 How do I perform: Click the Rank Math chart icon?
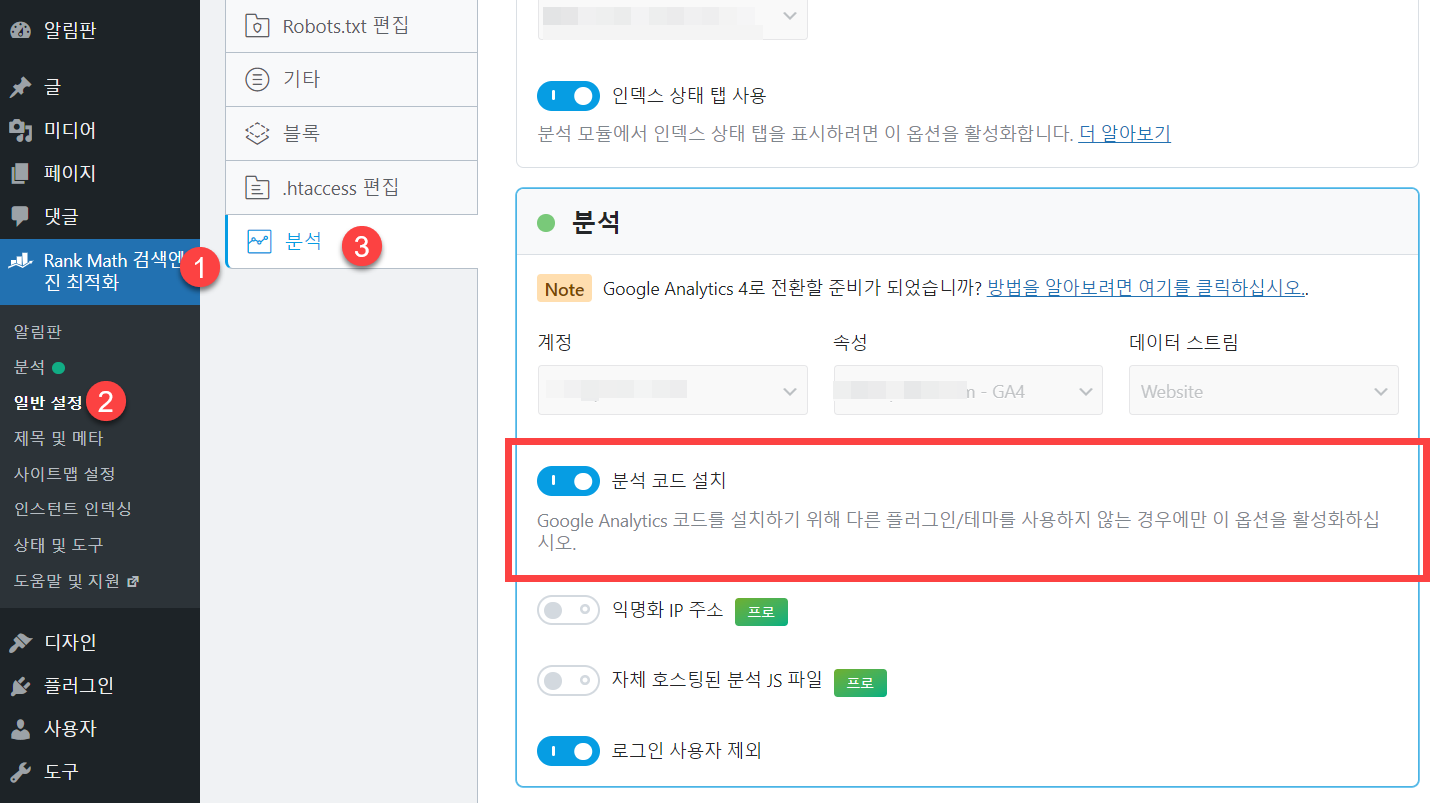pos(20,261)
